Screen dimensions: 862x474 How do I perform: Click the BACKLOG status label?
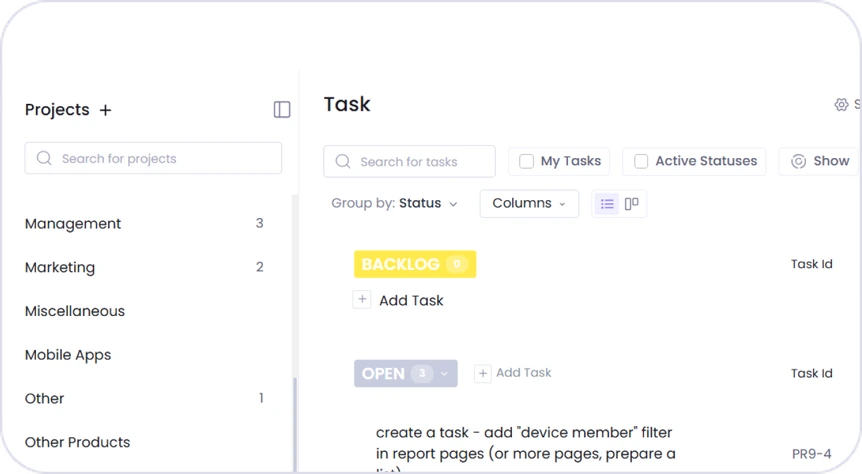[400, 264]
